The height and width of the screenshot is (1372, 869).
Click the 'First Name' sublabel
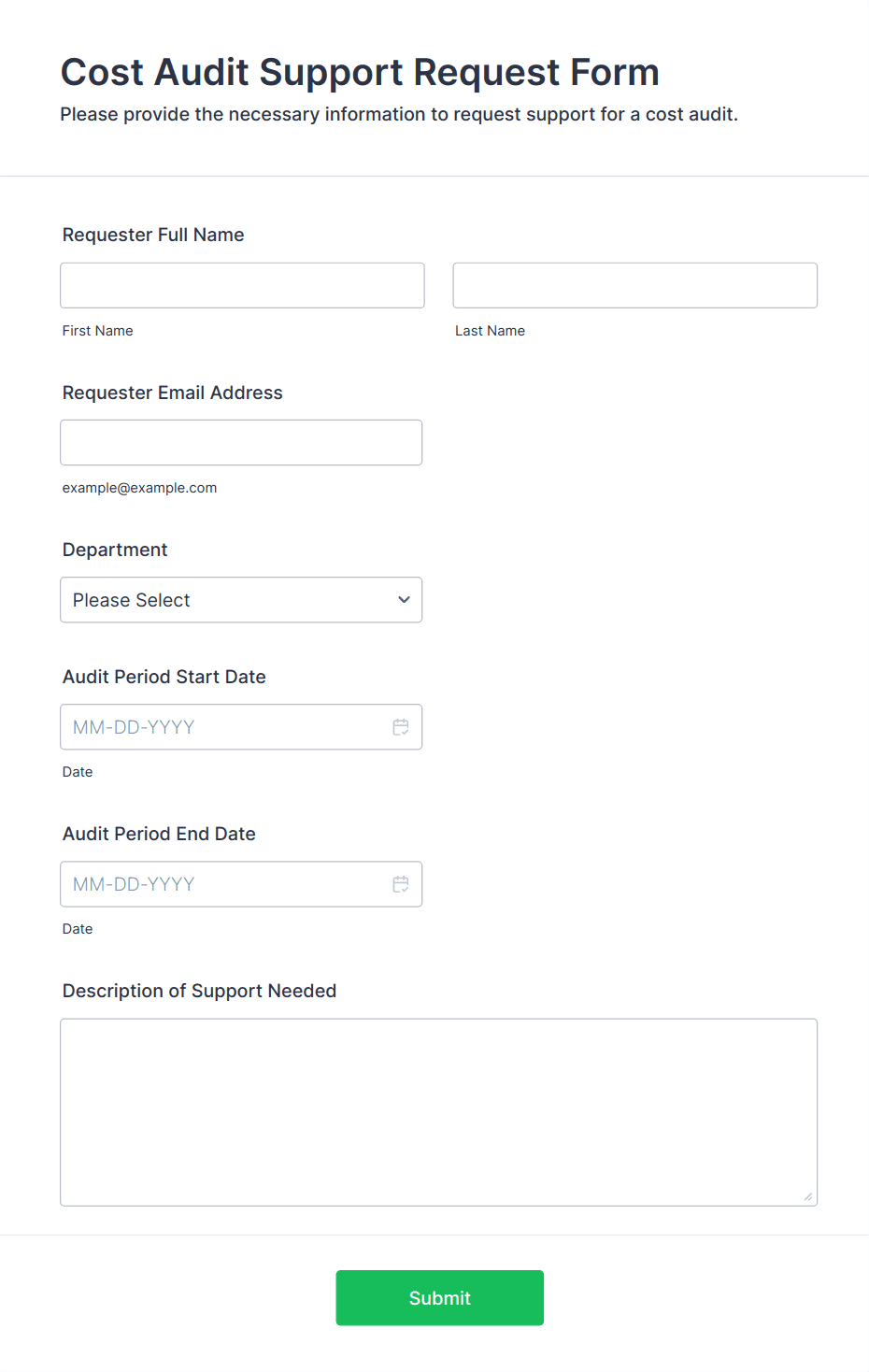[98, 331]
